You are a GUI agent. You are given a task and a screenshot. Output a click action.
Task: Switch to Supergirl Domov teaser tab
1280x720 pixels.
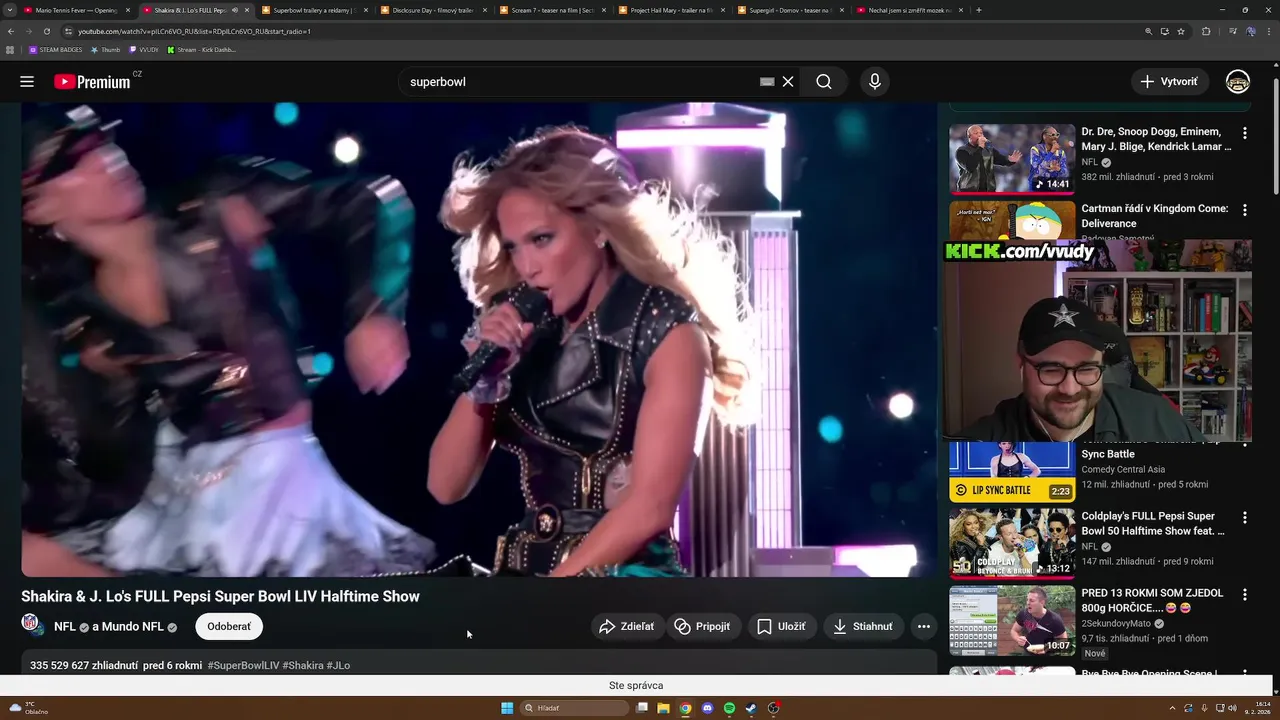pyautogui.click(x=790, y=10)
